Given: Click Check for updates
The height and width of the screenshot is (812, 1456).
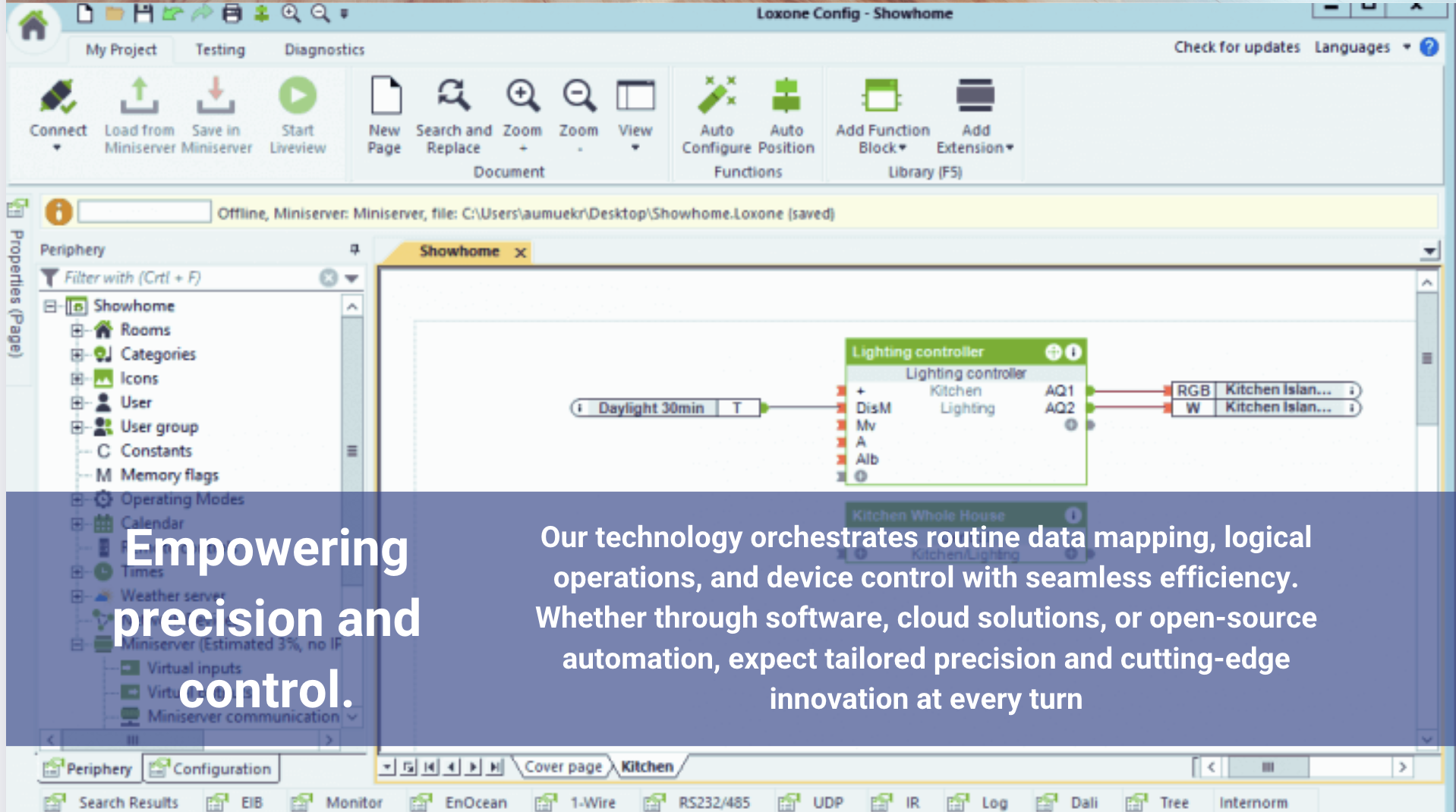Looking at the screenshot, I should (x=1237, y=47).
